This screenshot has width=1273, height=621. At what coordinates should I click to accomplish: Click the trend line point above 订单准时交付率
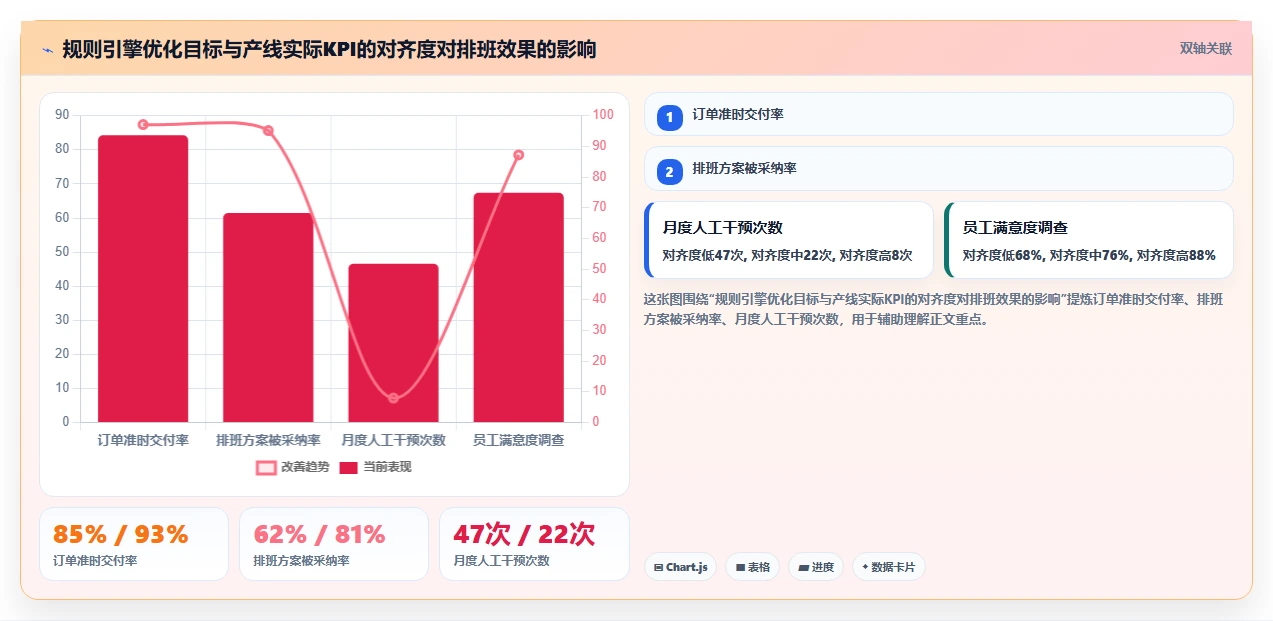(x=143, y=124)
